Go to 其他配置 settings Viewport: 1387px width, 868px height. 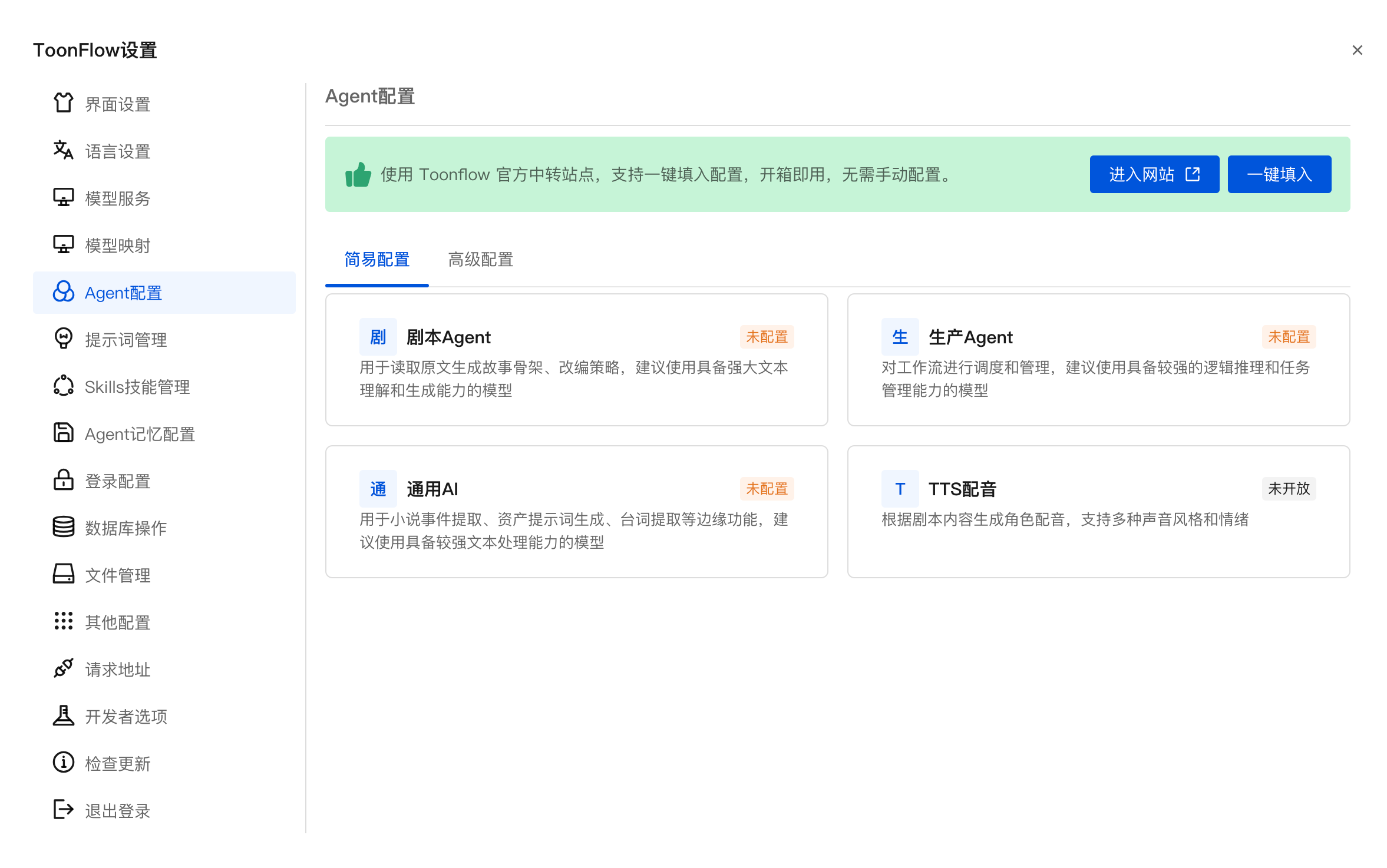click(164, 622)
